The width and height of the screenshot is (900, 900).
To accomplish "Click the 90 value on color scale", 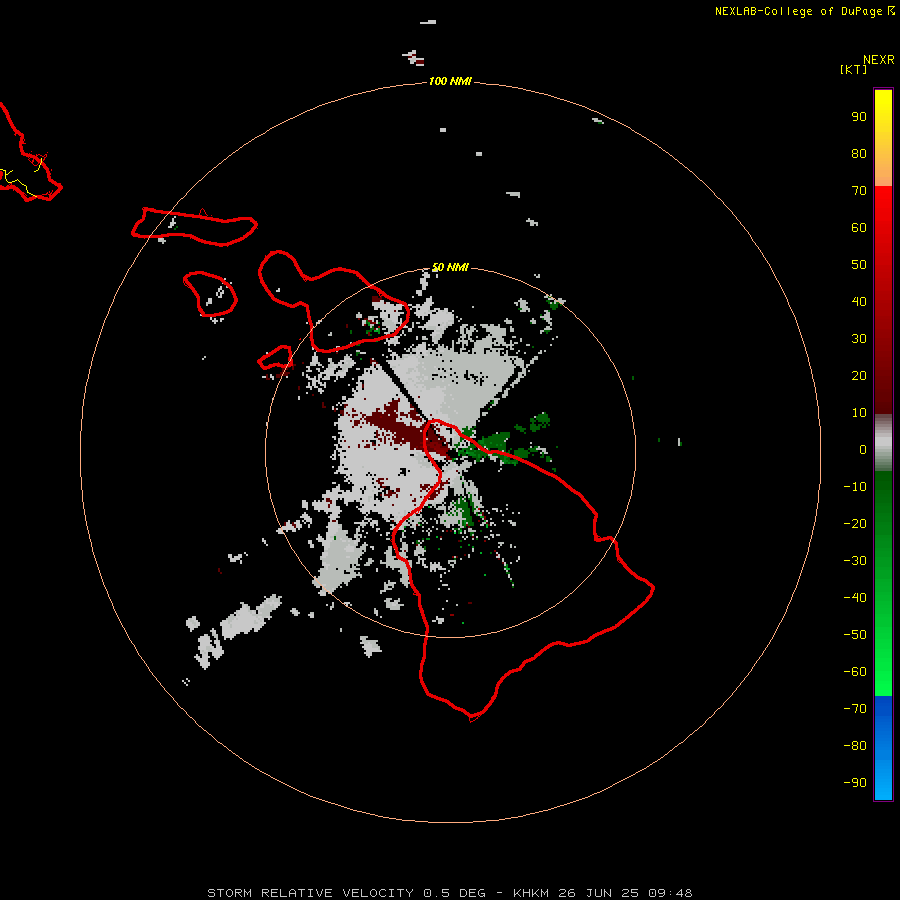I will tap(859, 117).
